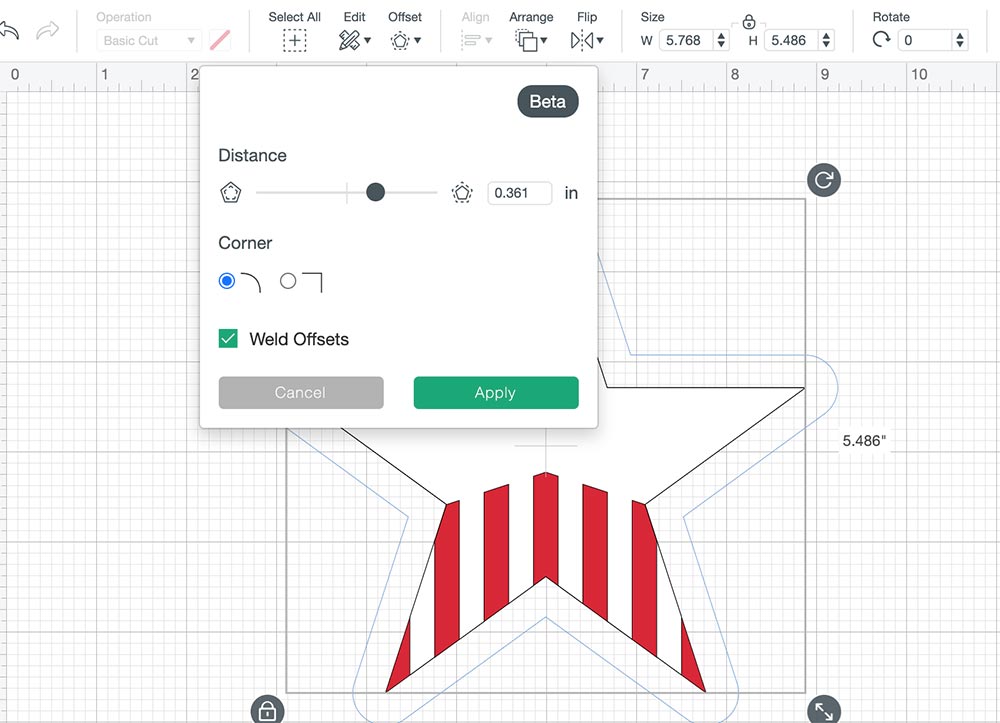Screen dimensions: 1000x723
Task: Click the Rotate icon in toolbar
Action: pos(881,40)
